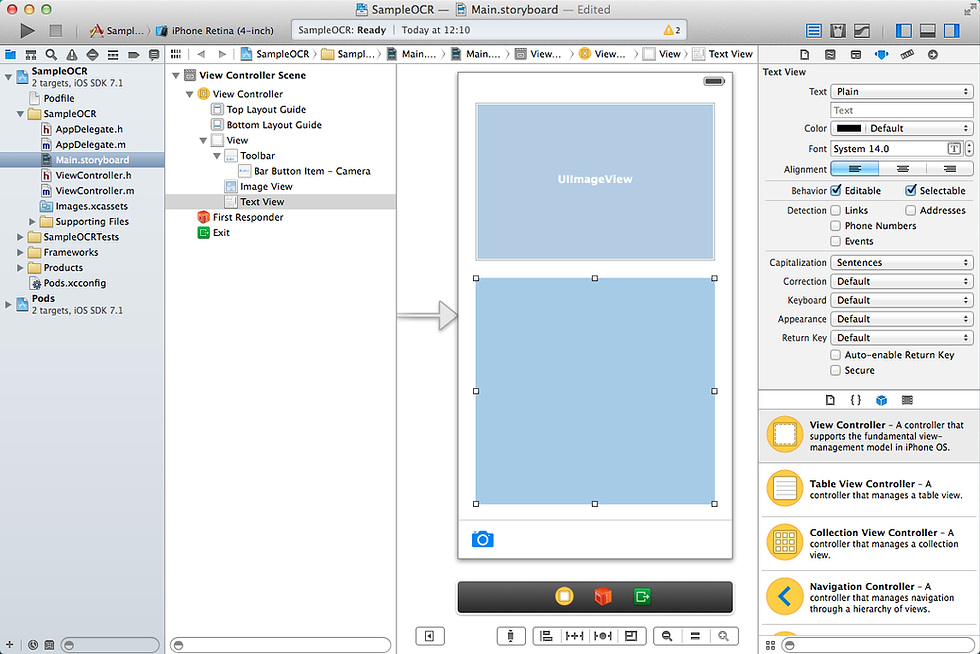Collapse the View Controller Scene
The width and height of the screenshot is (980, 654).
click(x=176, y=76)
